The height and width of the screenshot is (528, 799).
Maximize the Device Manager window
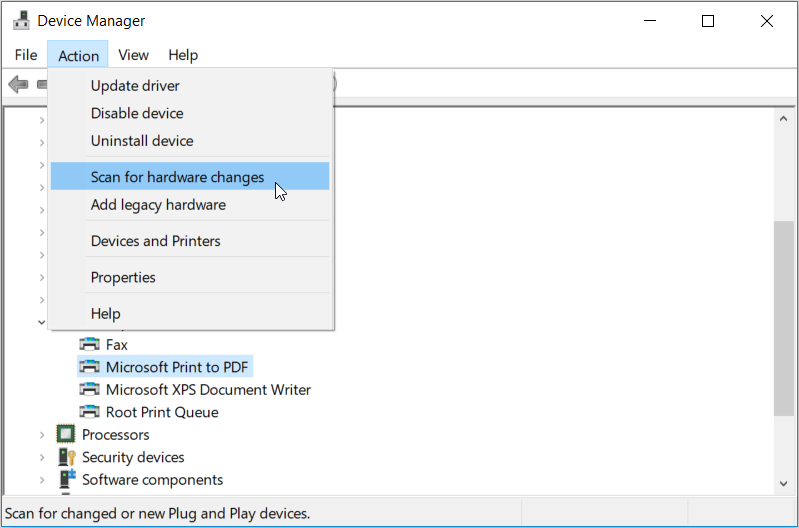[708, 21]
